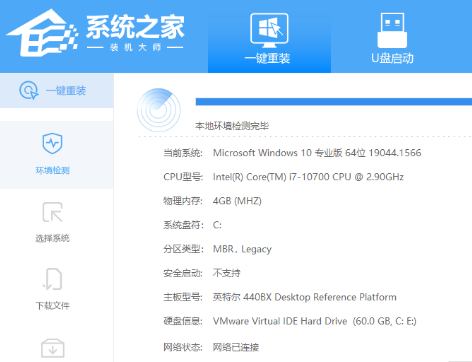Click the CPU型号 label
This screenshot has width=472, height=362.
pyautogui.click(x=183, y=177)
